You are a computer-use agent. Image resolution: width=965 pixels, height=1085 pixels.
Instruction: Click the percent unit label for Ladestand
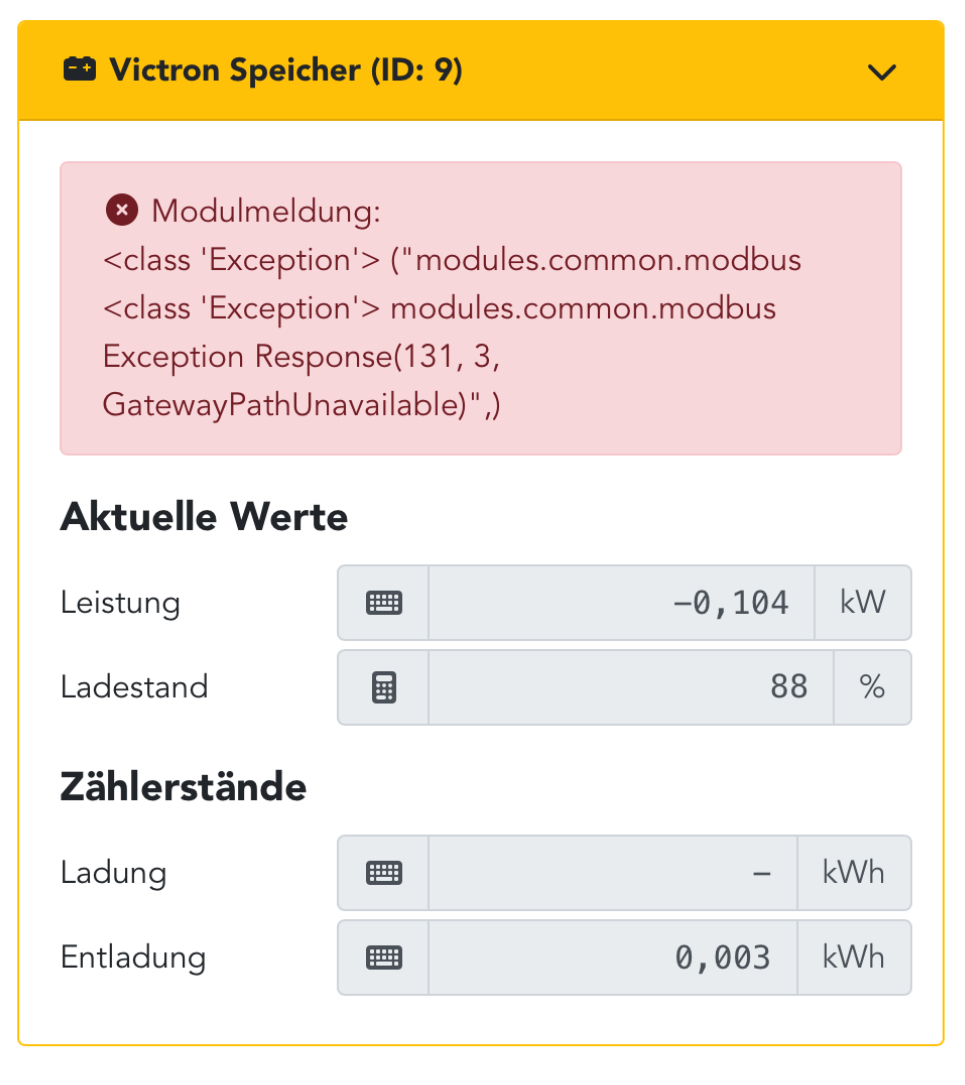pos(872,687)
